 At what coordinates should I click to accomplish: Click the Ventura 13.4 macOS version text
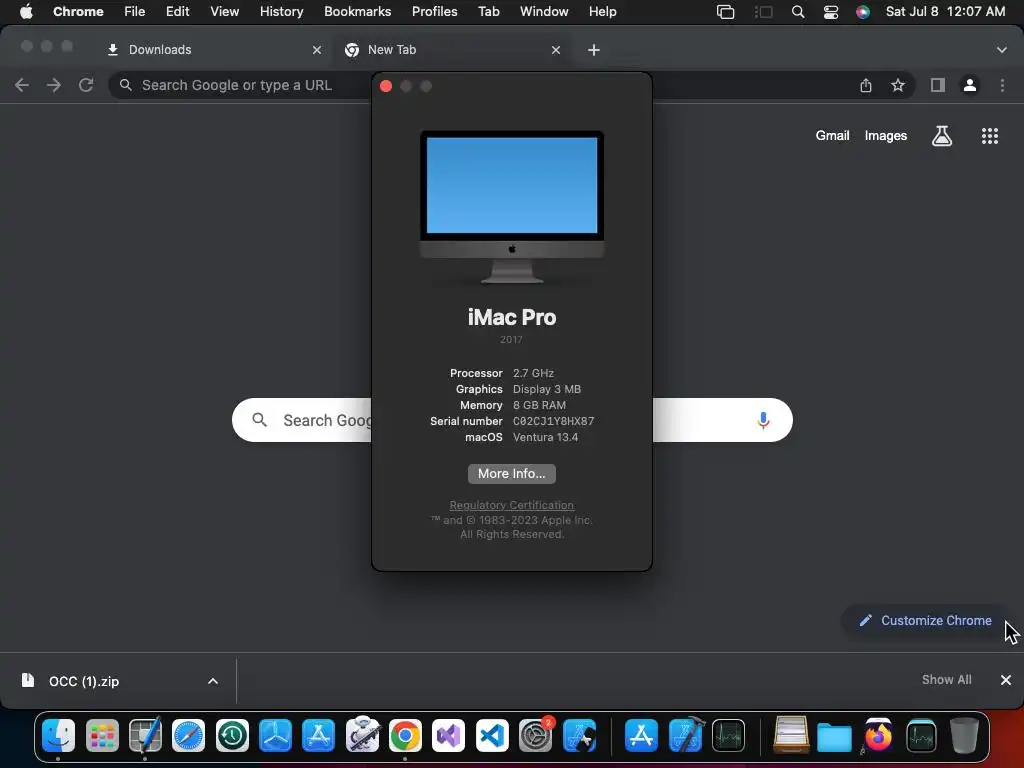pos(545,437)
